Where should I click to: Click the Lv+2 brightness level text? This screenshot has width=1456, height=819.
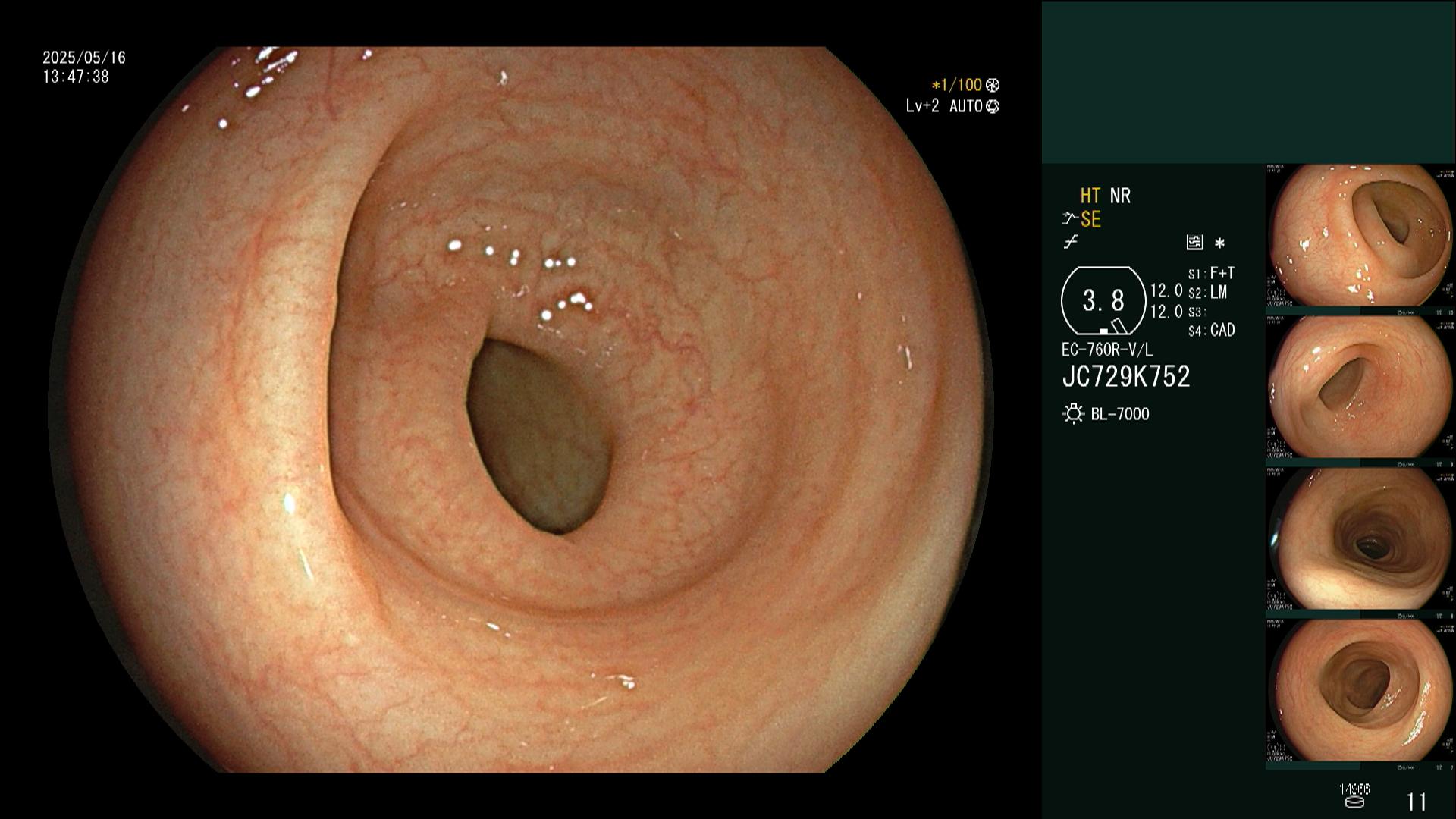click(x=922, y=106)
